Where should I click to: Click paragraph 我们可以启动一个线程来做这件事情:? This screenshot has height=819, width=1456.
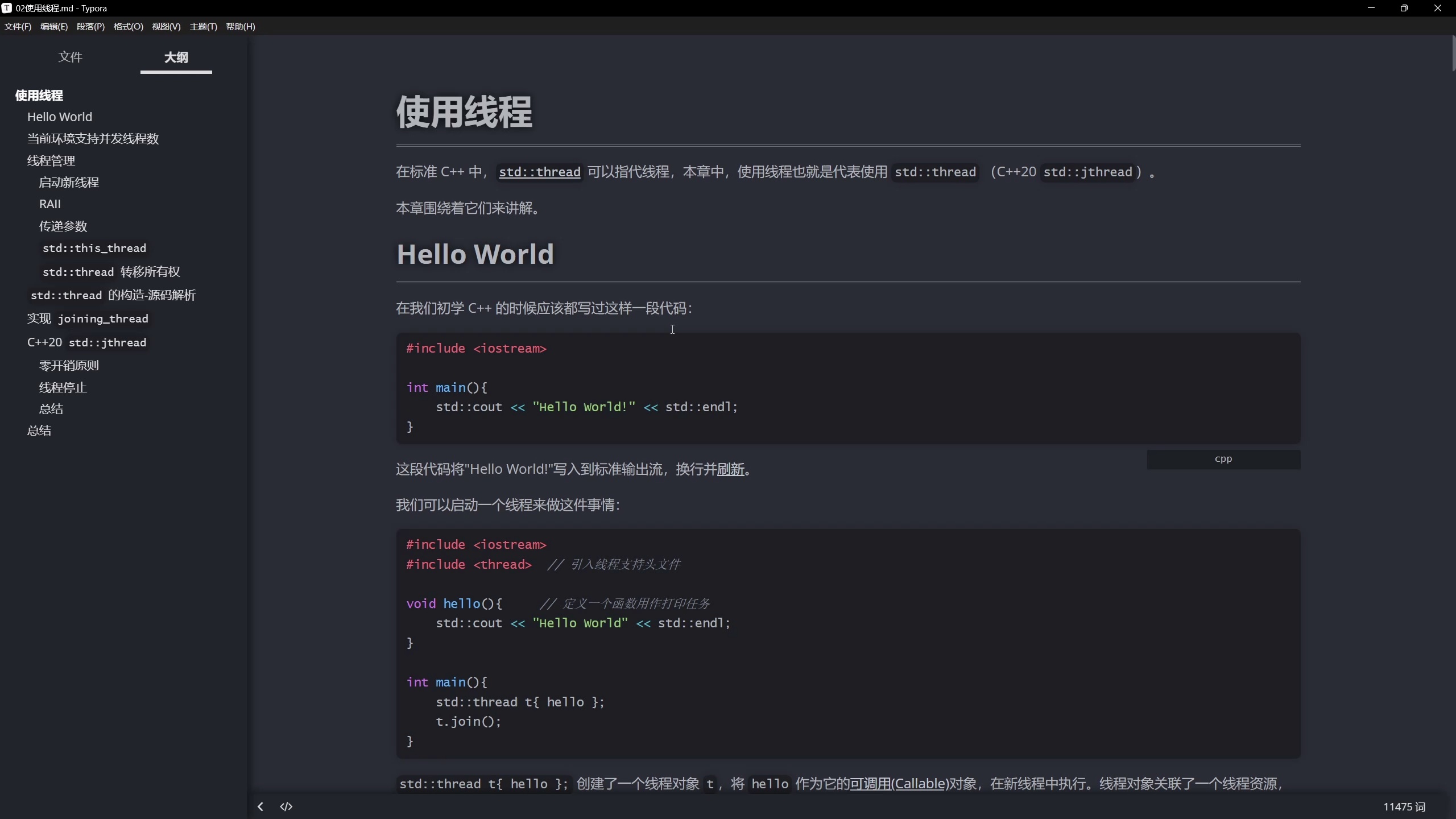pos(508,505)
